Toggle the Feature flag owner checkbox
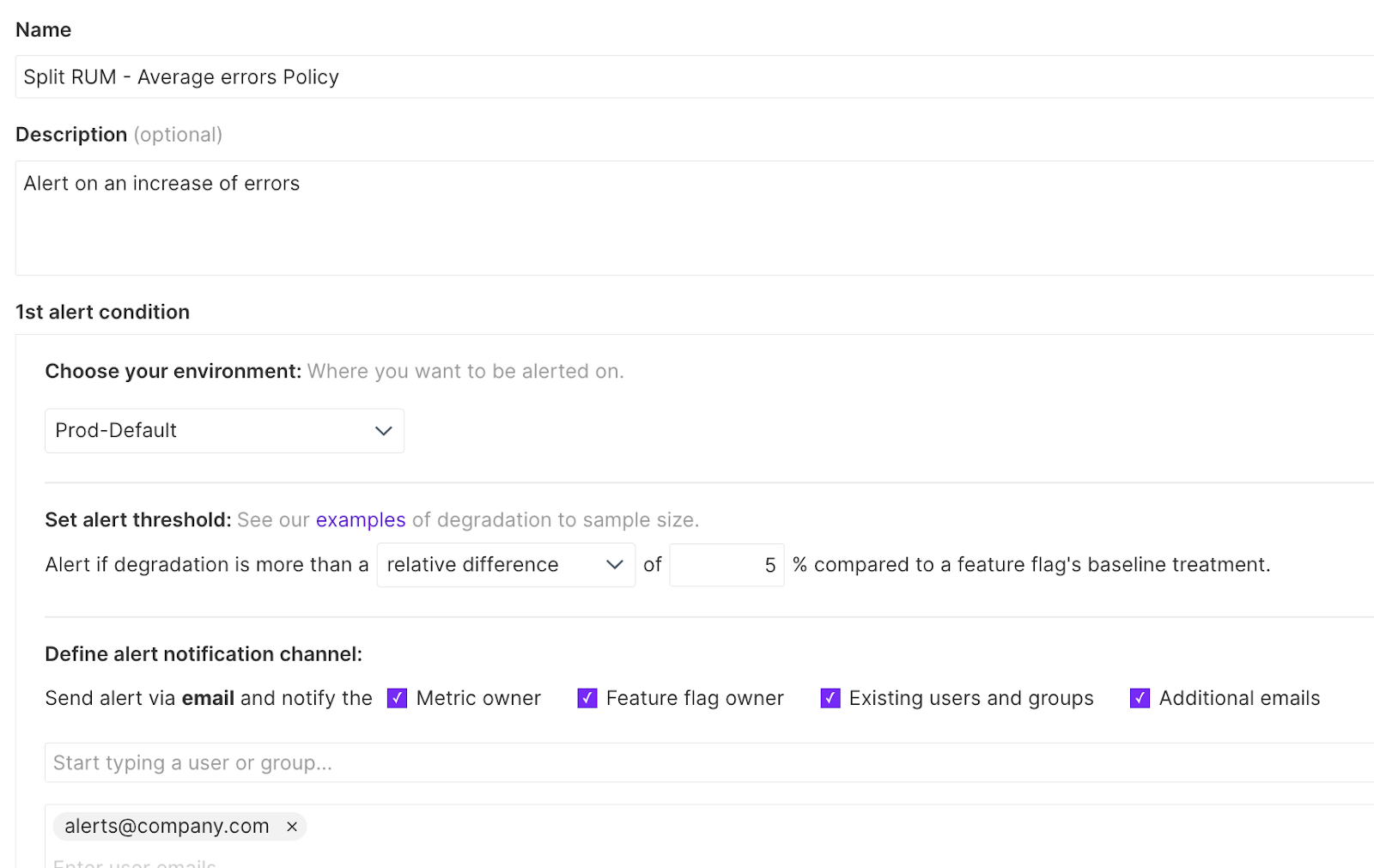Viewport: 1374px width, 868px height. click(587, 698)
